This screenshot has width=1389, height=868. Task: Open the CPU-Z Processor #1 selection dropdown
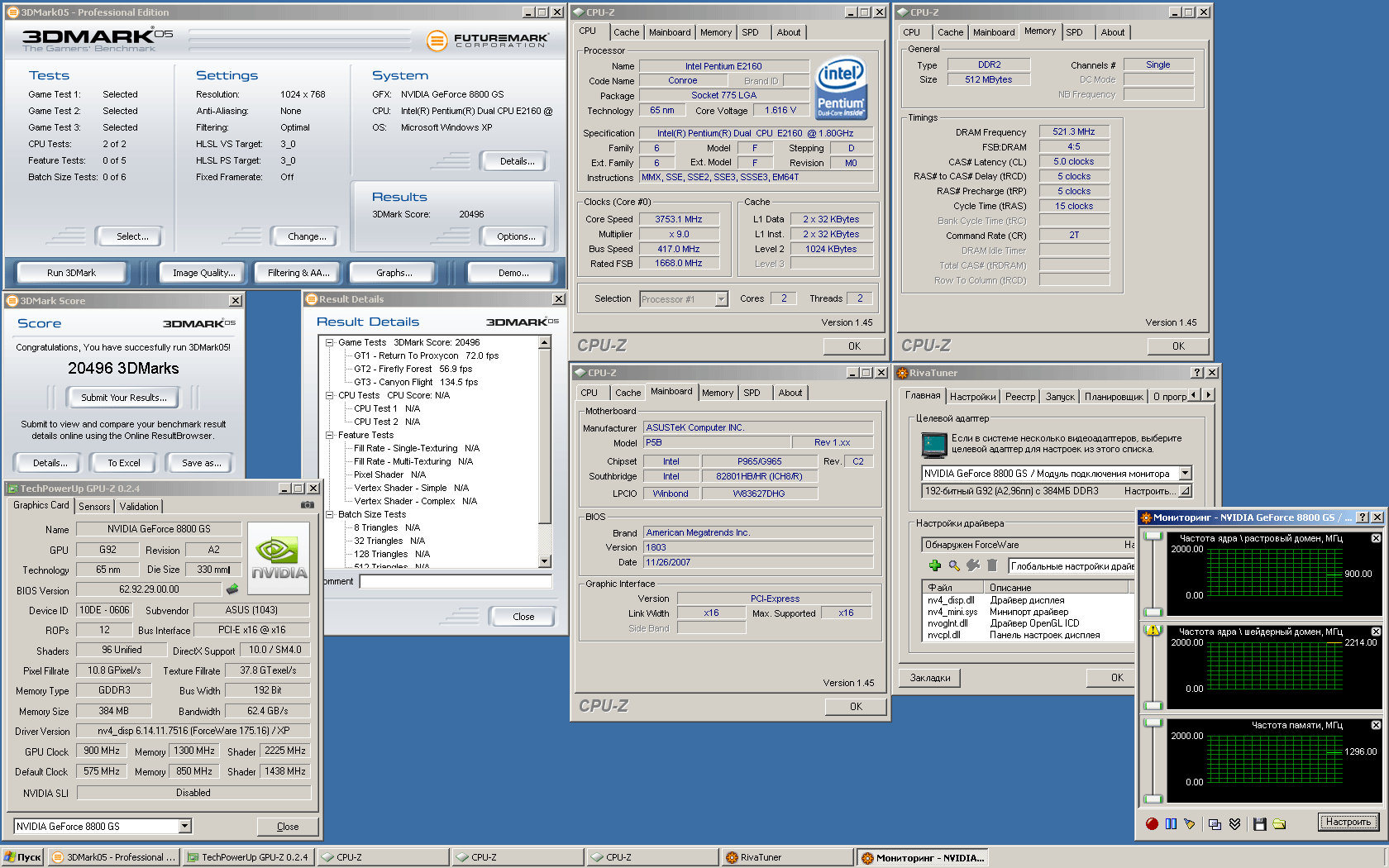point(722,299)
